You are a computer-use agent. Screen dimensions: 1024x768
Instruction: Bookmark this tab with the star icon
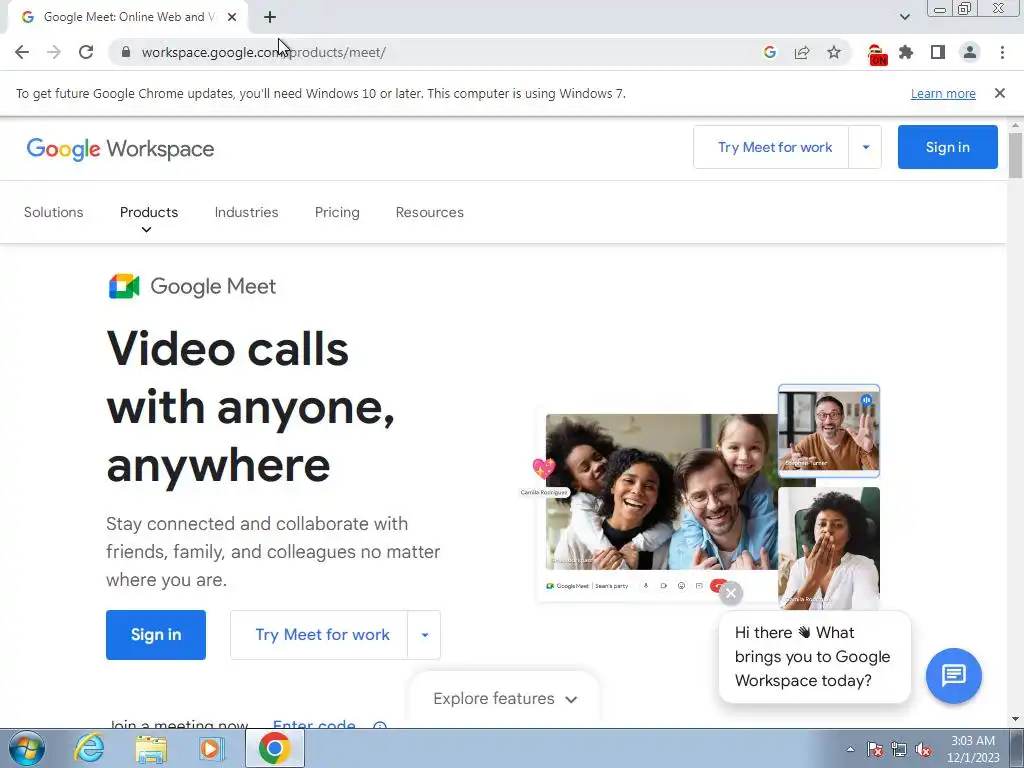pyautogui.click(x=834, y=52)
